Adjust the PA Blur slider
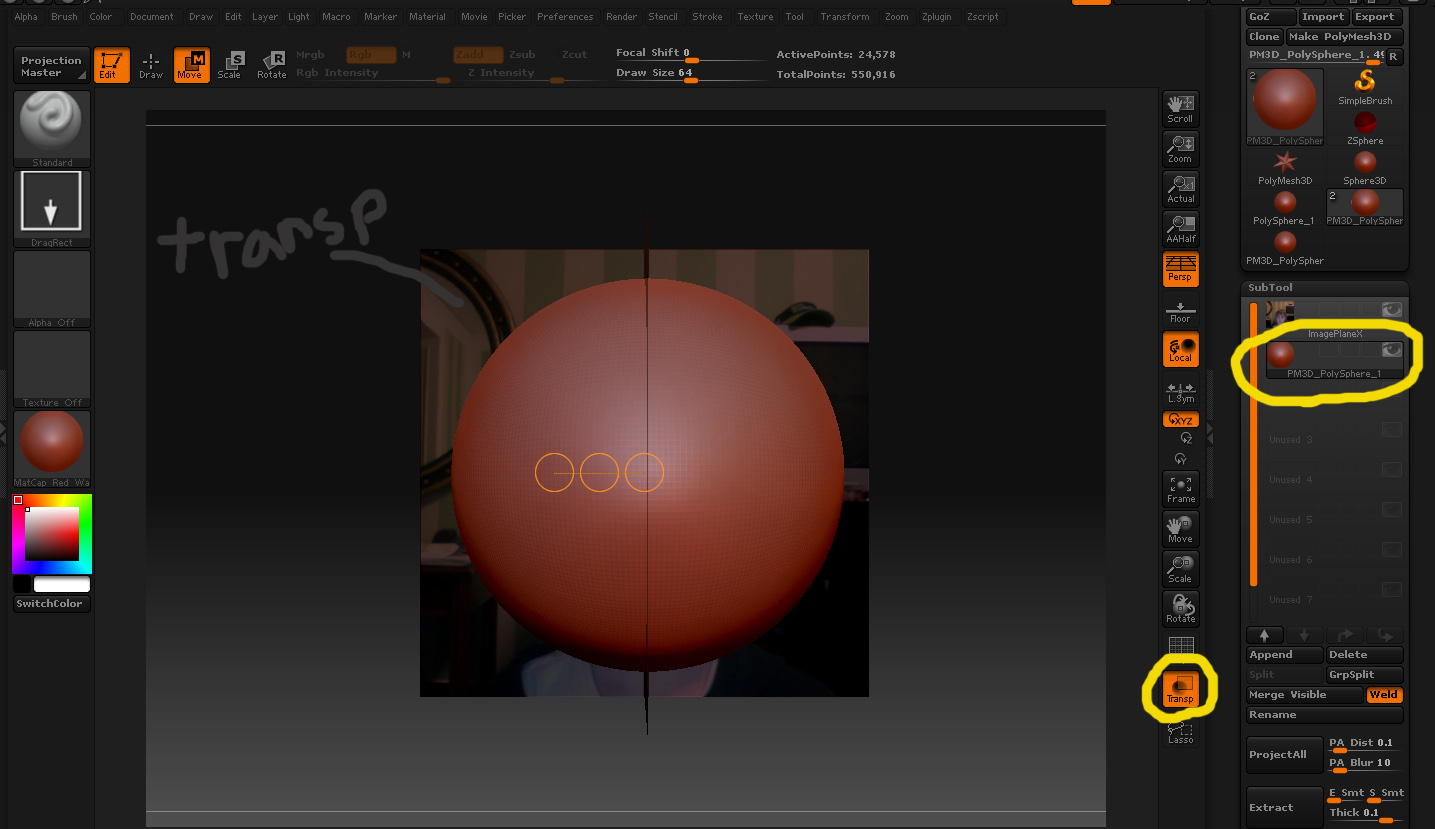 click(x=1366, y=763)
